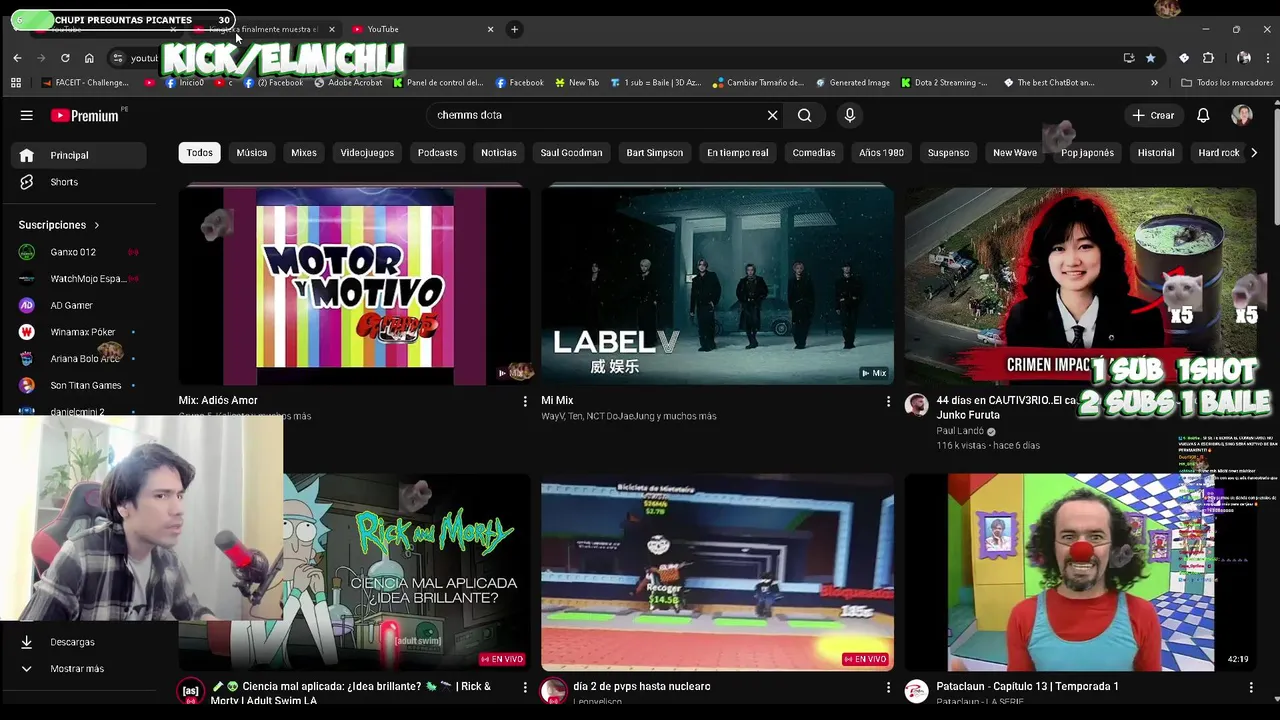The height and width of the screenshot is (720, 1280).
Task: Open the site information icon in address bar
Action: click(x=118, y=58)
